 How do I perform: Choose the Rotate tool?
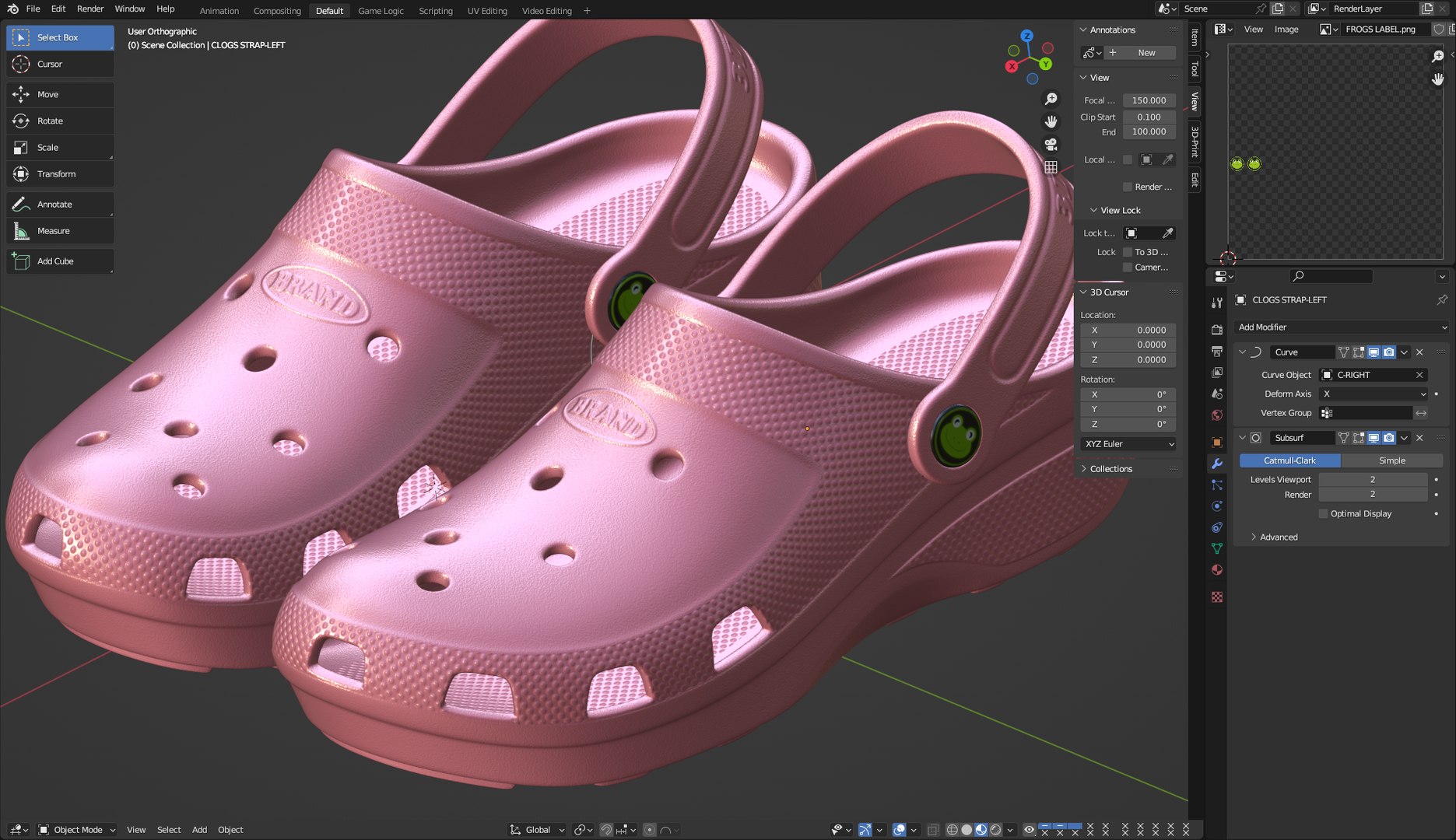60,121
